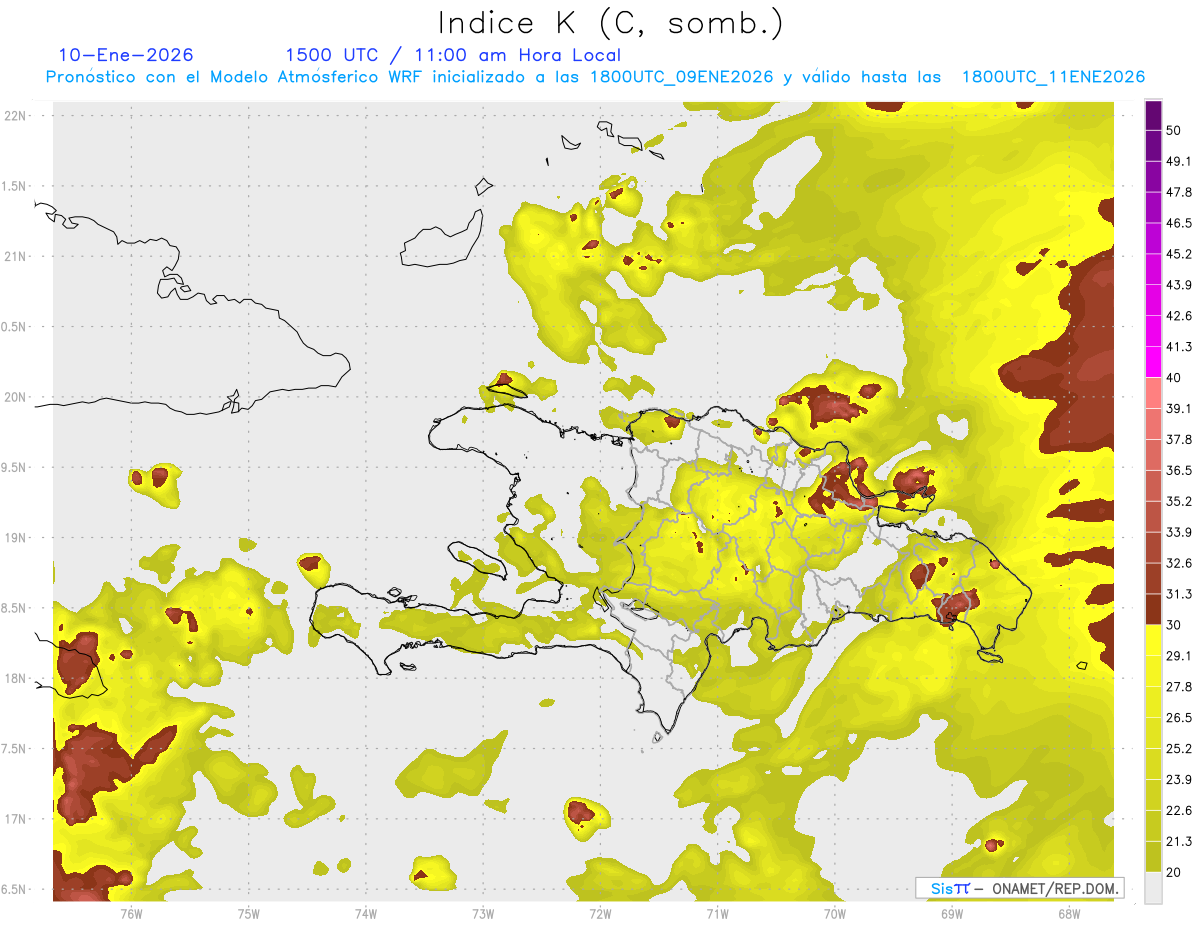Click the "22N" latitude axis label
The image size is (1200, 927).
[14, 116]
